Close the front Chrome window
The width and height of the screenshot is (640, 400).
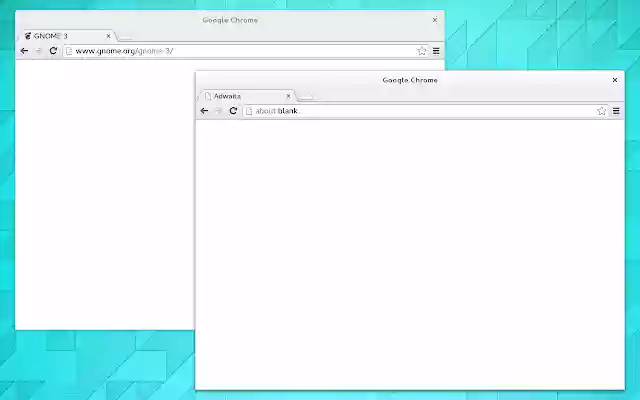(x=615, y=80)
